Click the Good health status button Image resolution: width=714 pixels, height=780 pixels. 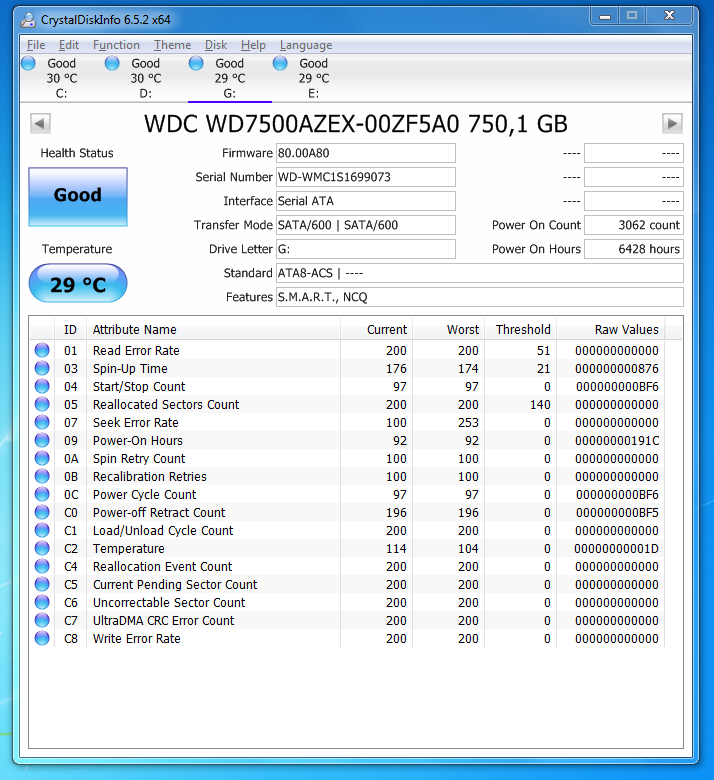click(78, 195)
